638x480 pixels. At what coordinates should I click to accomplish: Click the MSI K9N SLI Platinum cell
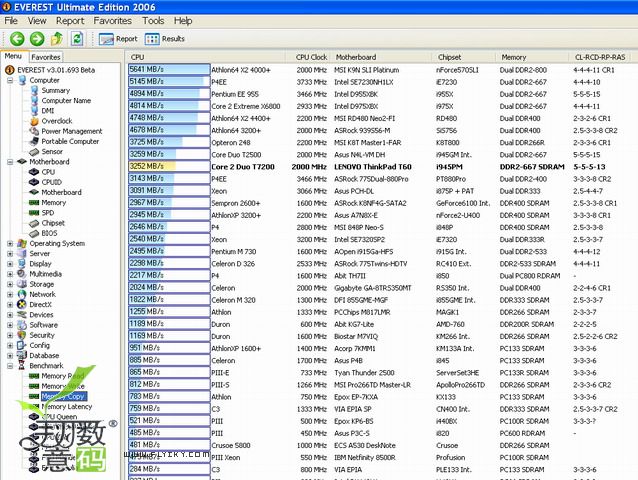[367, 70]
